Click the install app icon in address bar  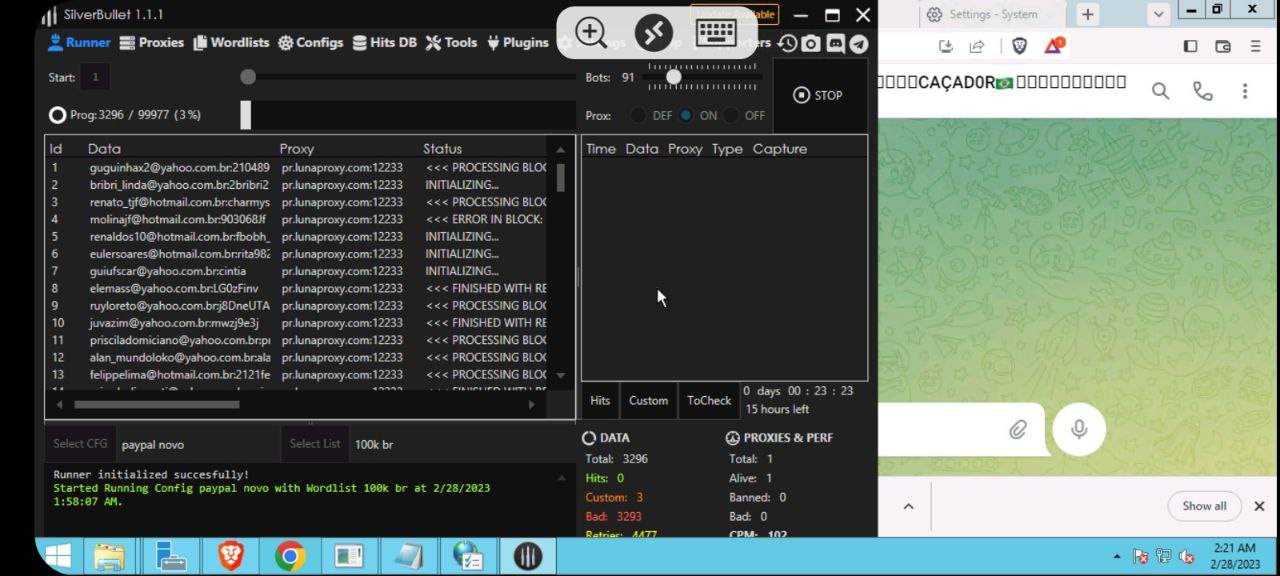pyautogui.click(x=946, y=46)
